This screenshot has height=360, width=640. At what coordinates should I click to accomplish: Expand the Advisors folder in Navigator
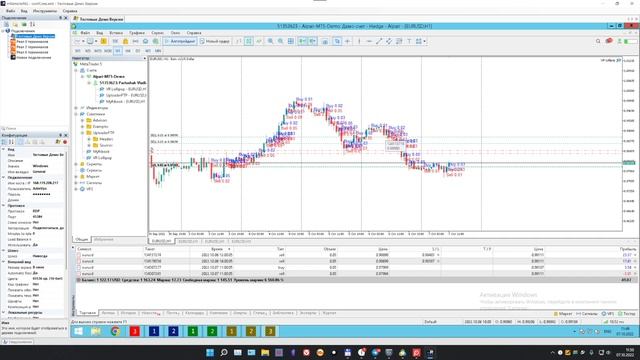82,120
